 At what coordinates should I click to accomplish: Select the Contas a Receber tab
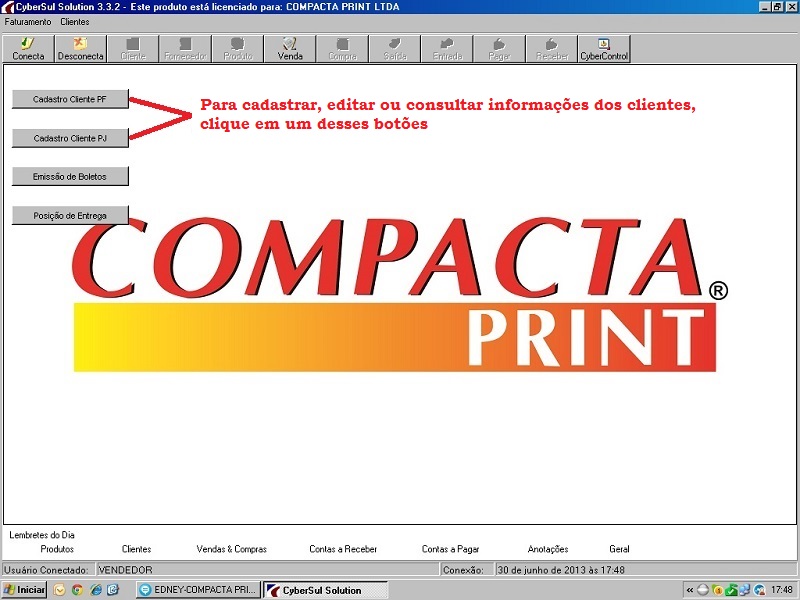(343, 549)
